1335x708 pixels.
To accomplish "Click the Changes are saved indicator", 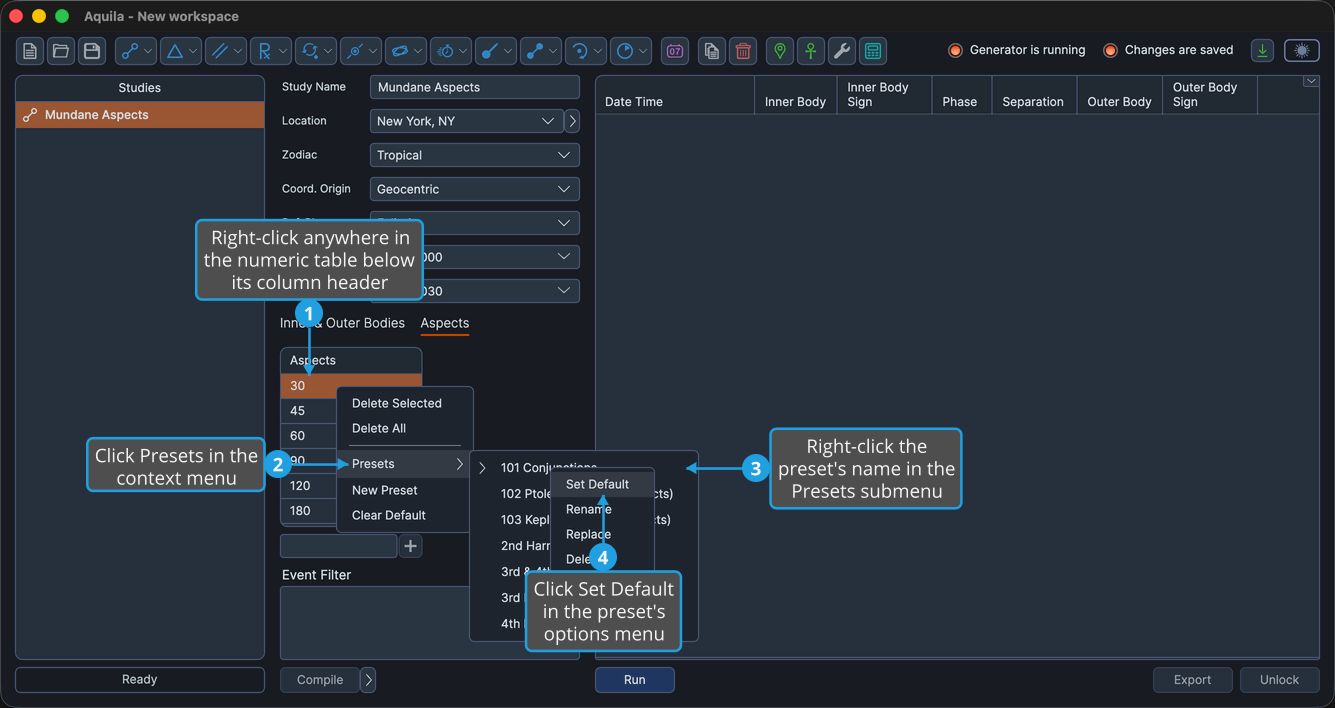I will 1168,50.
